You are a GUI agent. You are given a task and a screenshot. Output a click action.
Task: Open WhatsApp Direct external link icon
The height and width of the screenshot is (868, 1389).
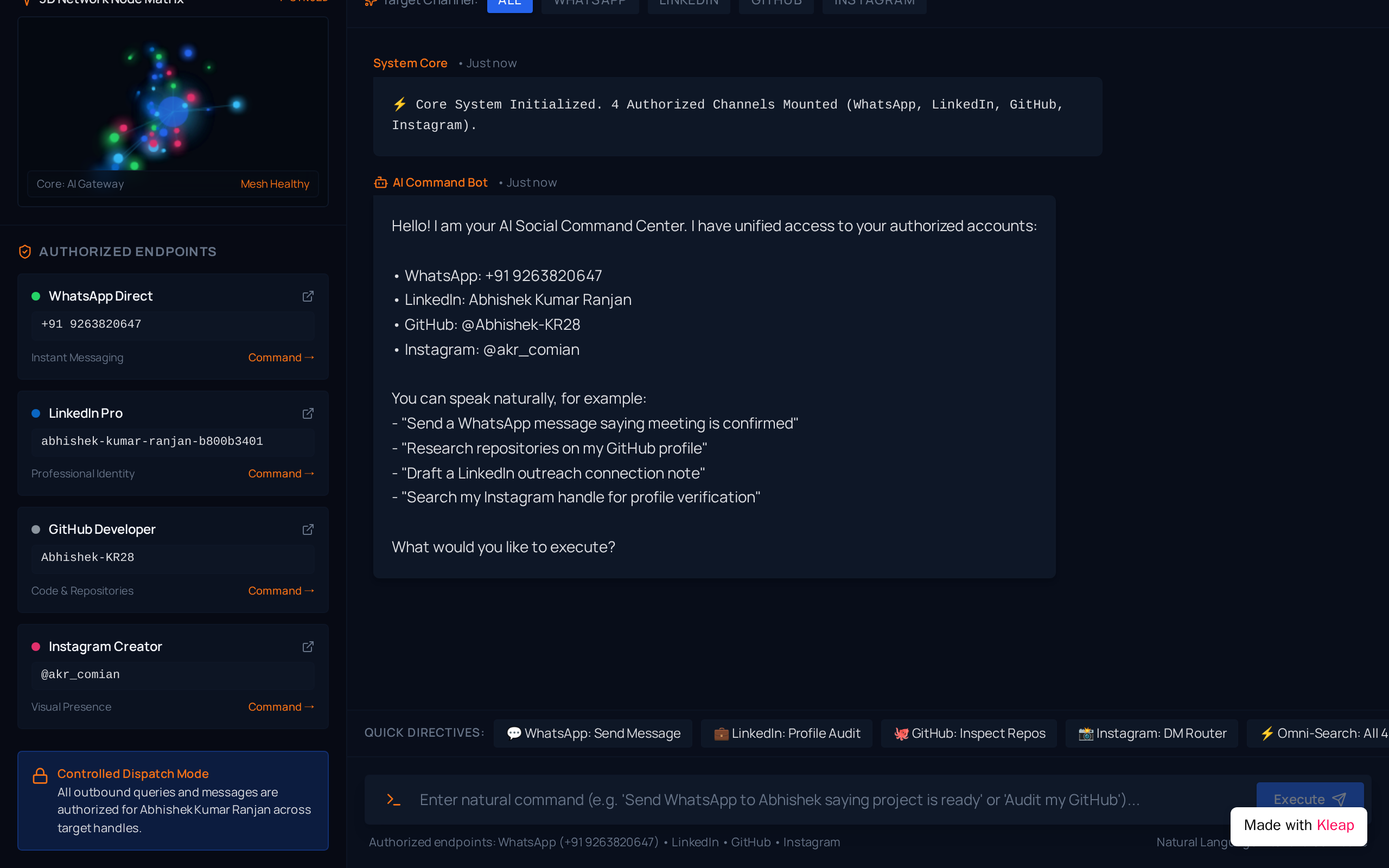308,296
